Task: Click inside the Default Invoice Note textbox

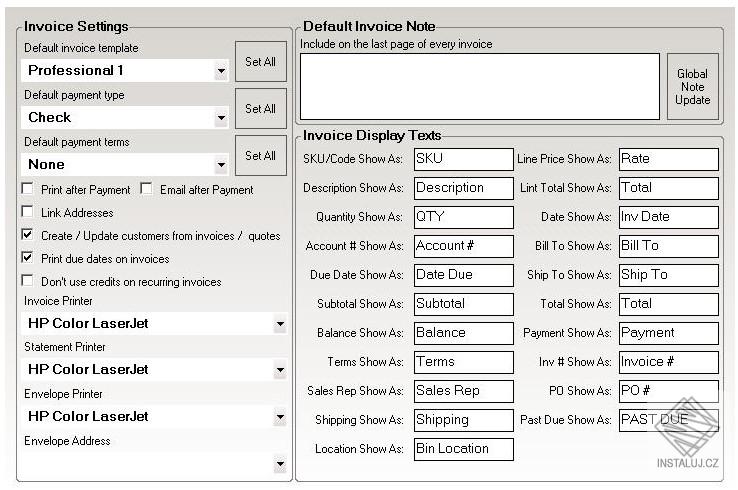Action: [x=479, y=86]
